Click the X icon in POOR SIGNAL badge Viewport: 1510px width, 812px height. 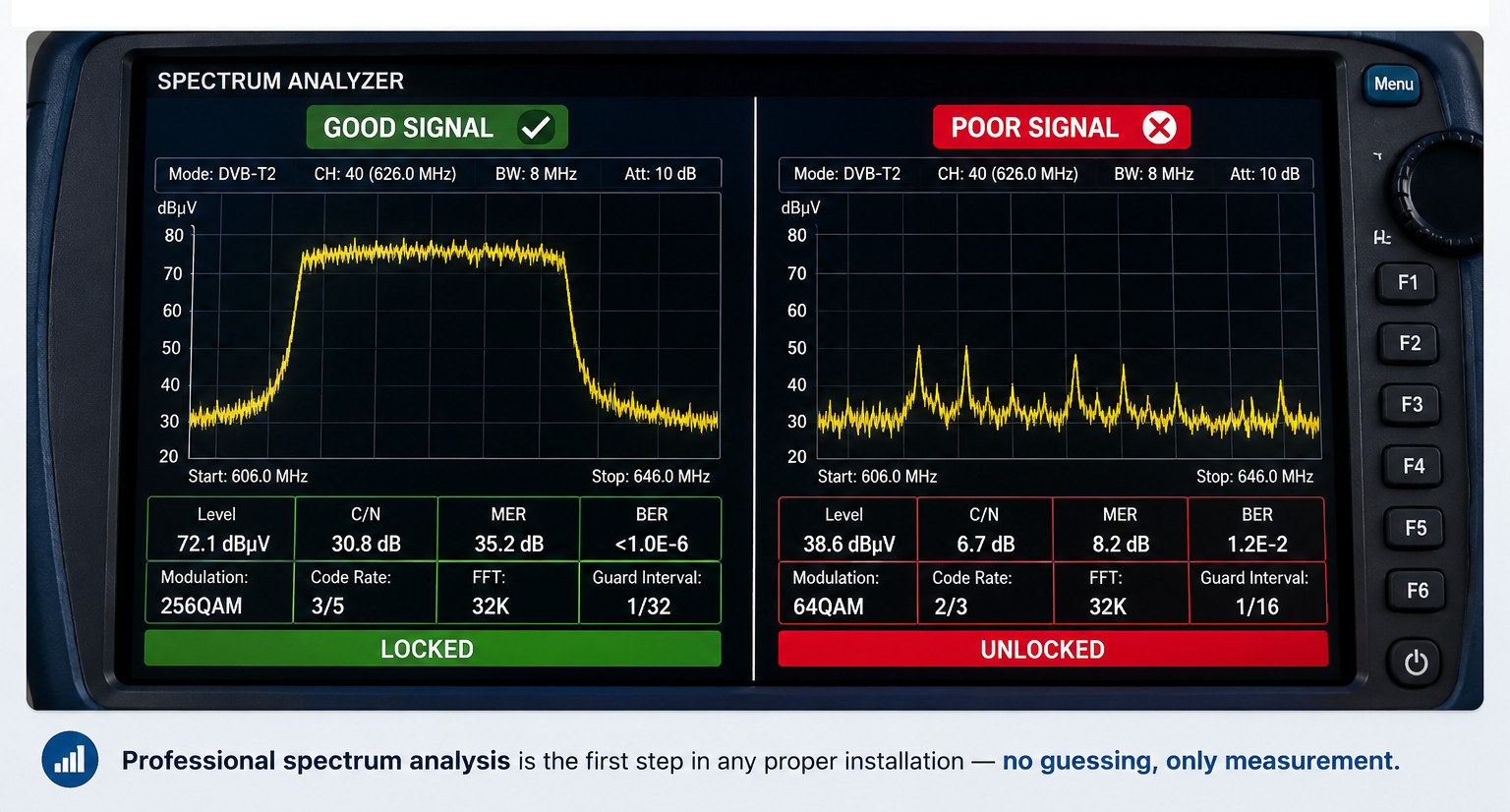point(1160,128)
